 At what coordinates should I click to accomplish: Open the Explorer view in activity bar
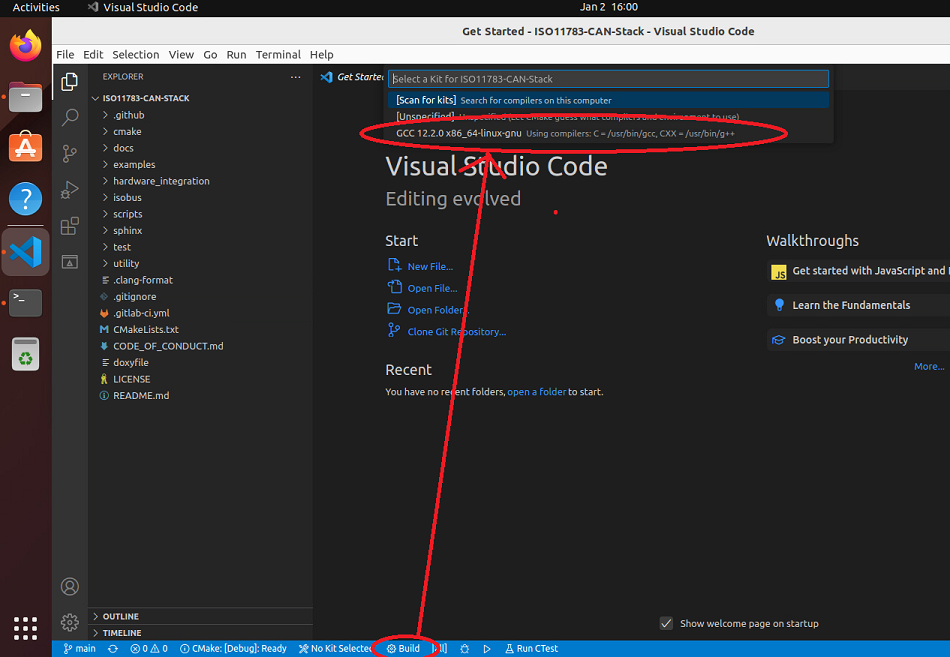pos(70,81)
